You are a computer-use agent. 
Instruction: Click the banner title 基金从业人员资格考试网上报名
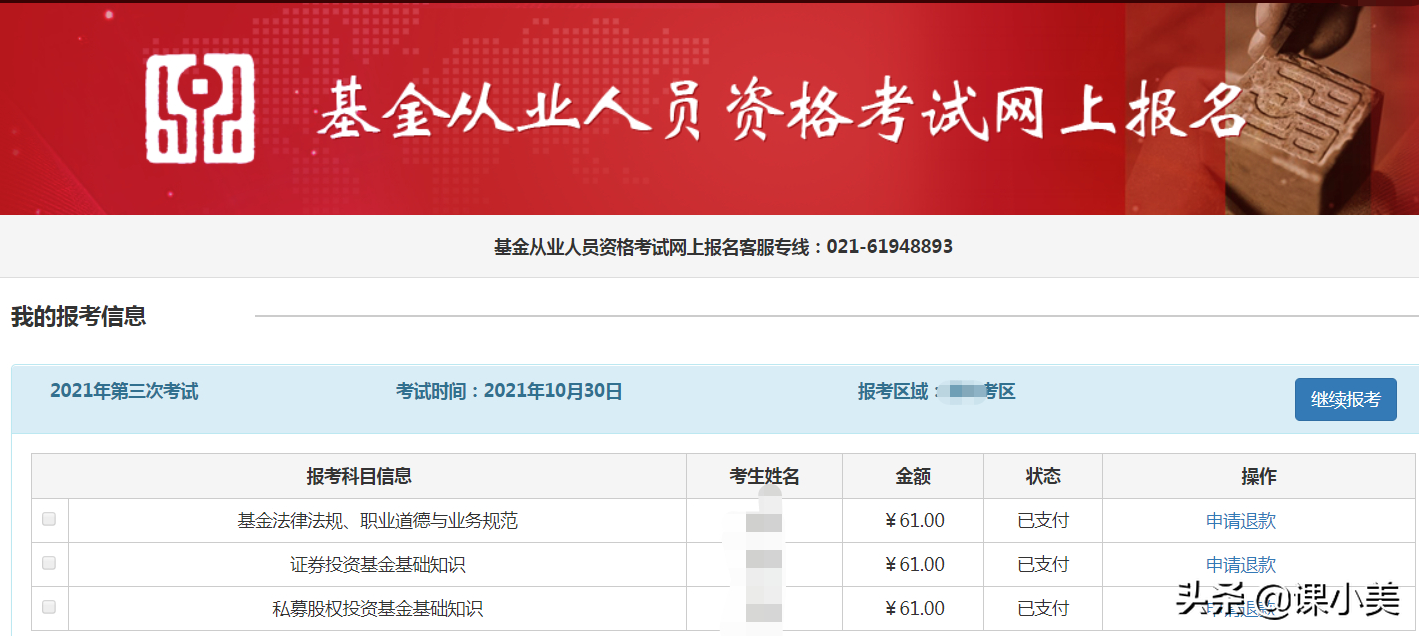(x=782, y=109)
